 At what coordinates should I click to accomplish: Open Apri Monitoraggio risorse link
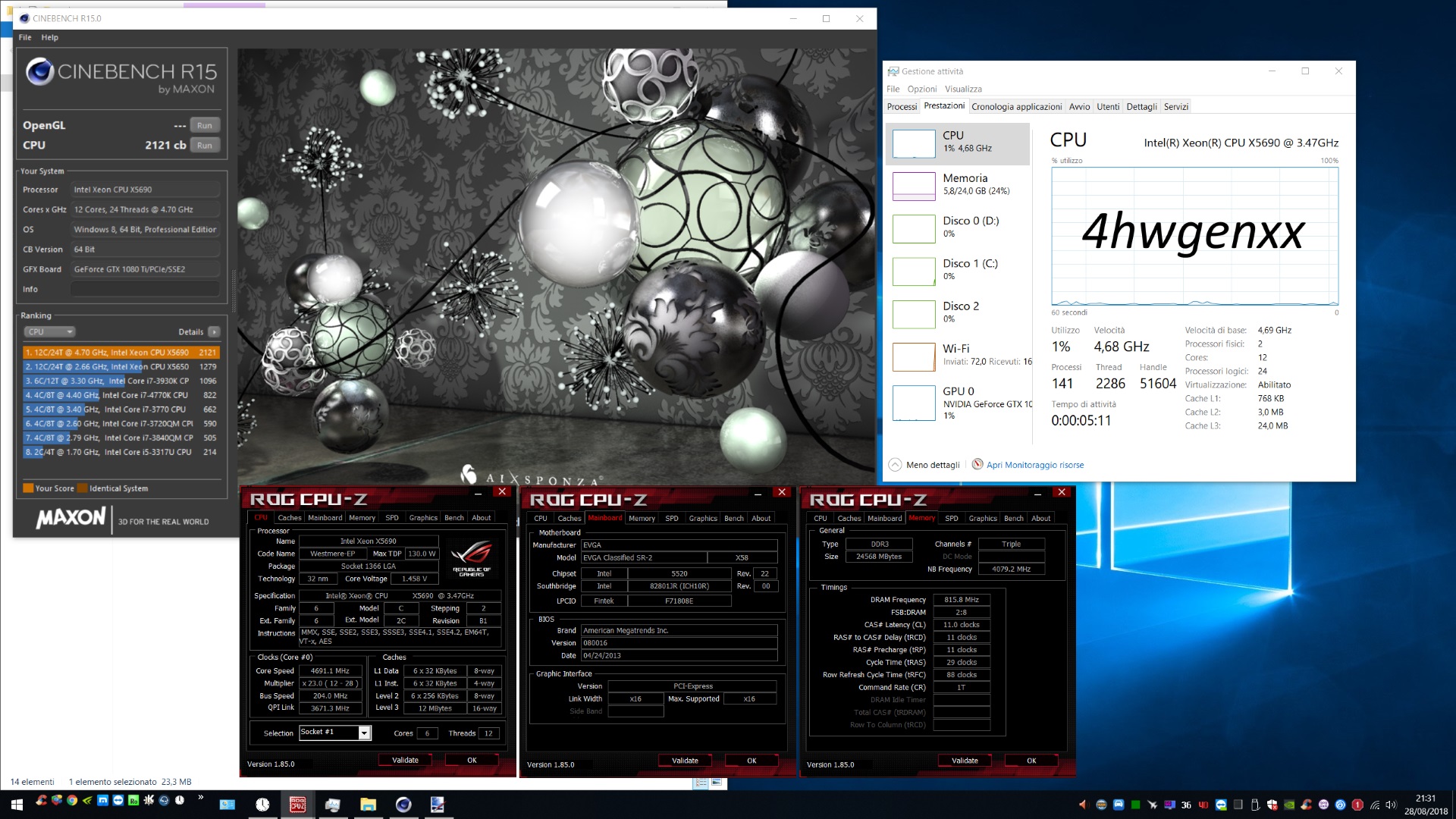[1035, 465]
